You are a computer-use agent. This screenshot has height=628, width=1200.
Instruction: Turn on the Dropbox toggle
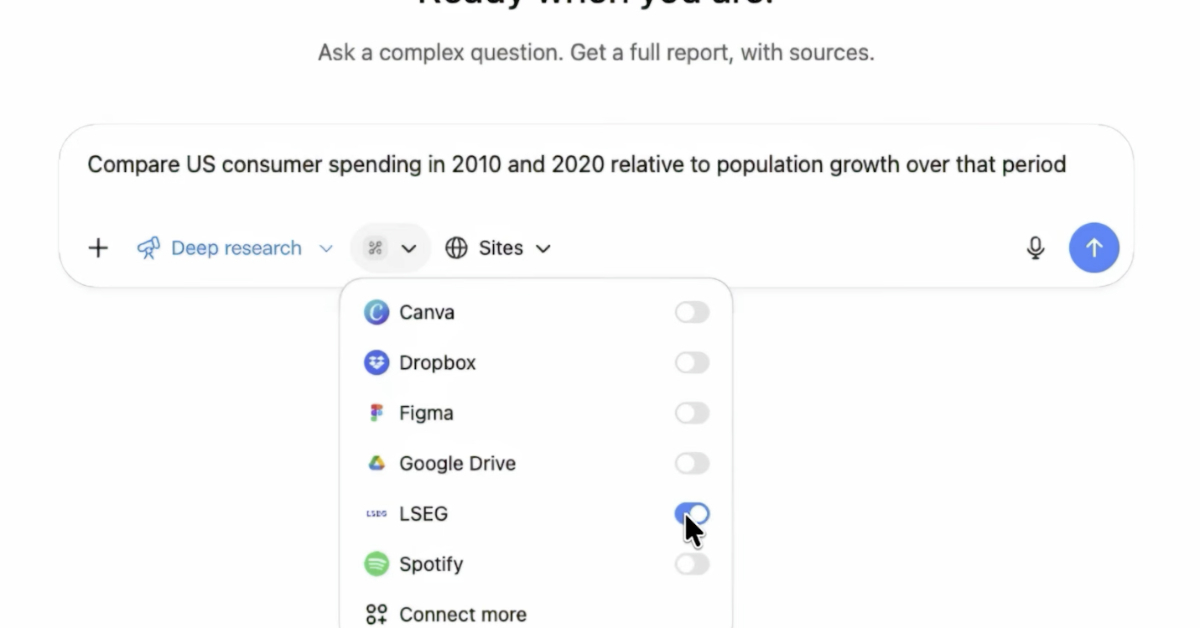[x=691, y=363]
